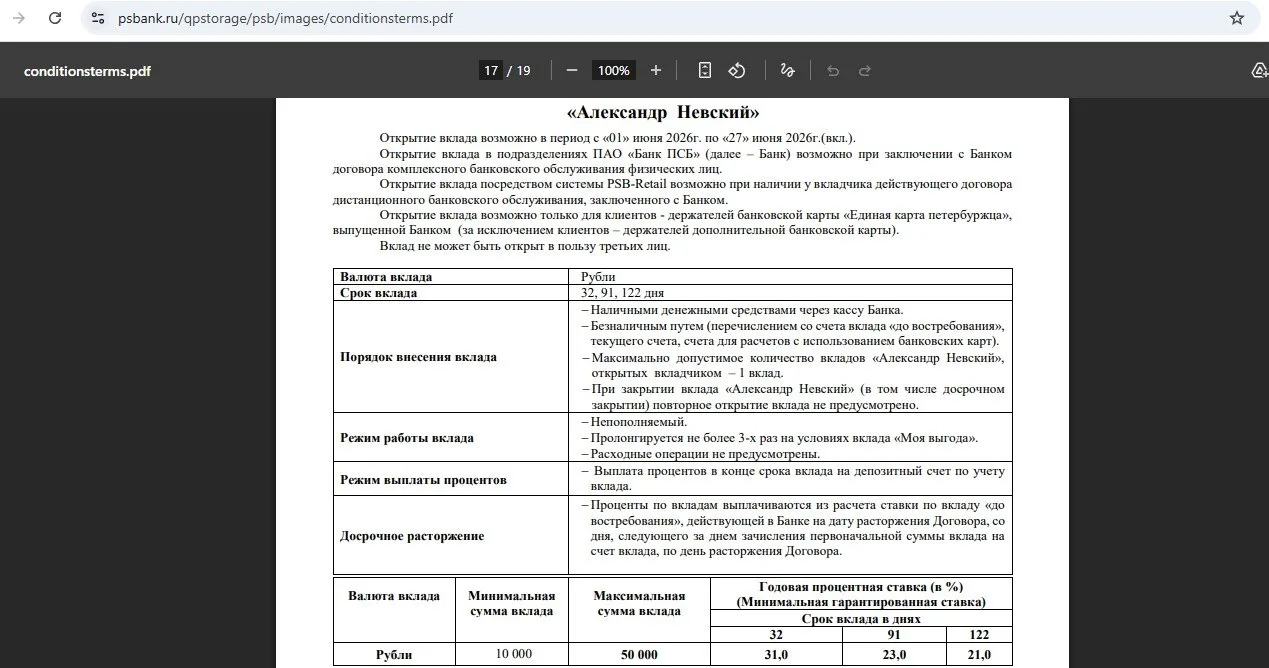Screen dimensions: 1269x668
Task: Select the heading «Александр Невский»
Action: coord(663,112)
